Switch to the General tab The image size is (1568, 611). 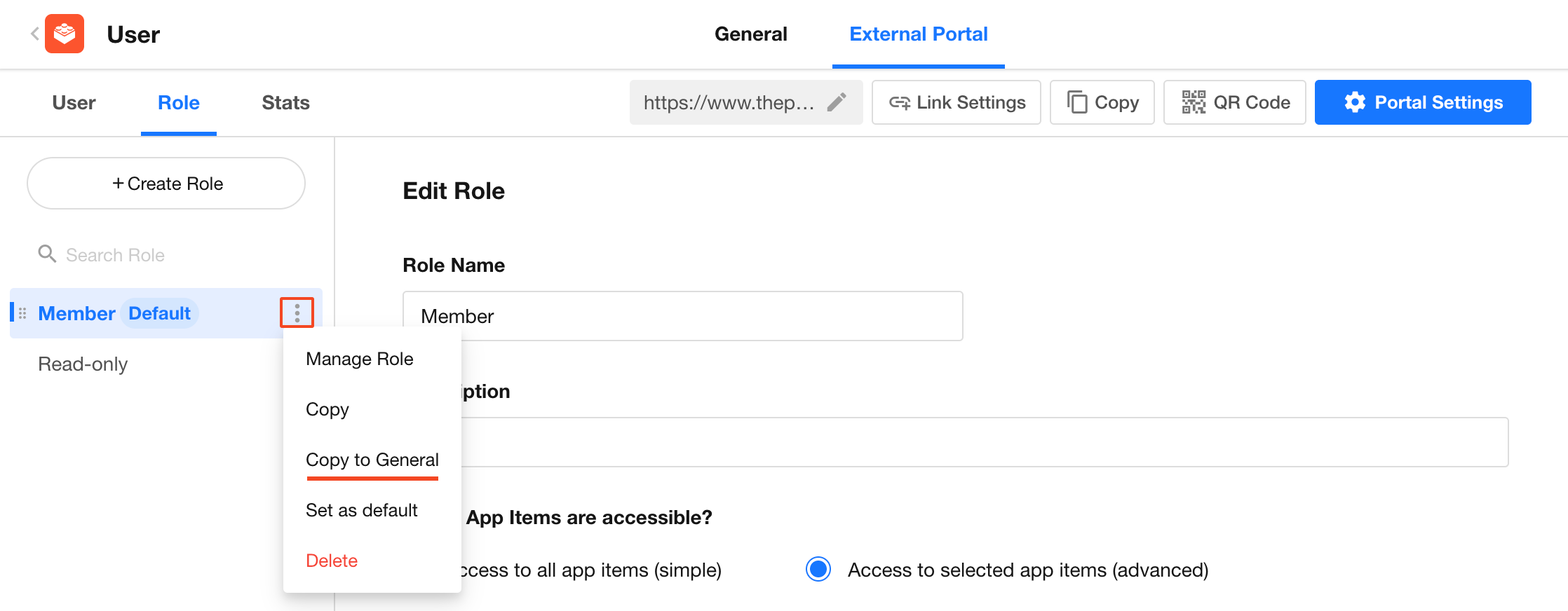[x=750, y=34]
